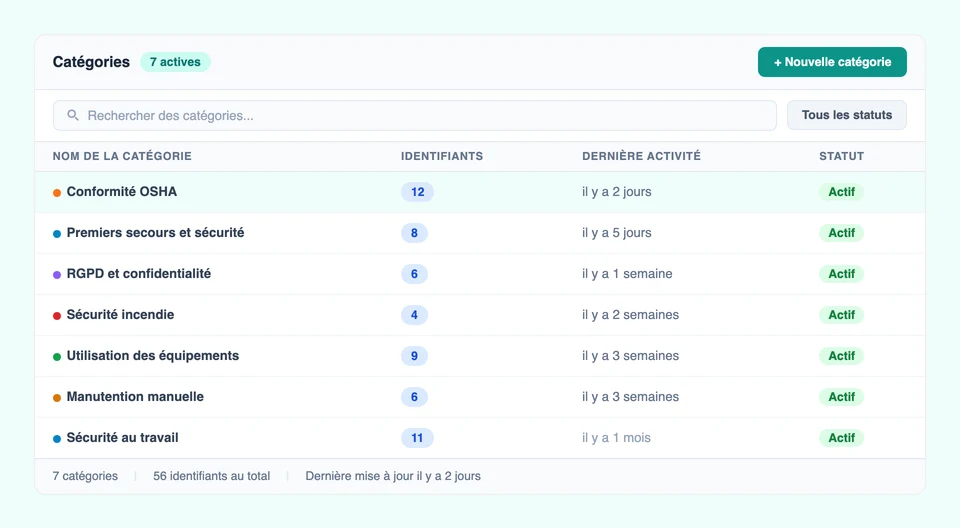The height and width of the screenshot is (528, 960).
Task: Click the blue dot beside Sécurité au travail
Action: click(x=57, y=439)
